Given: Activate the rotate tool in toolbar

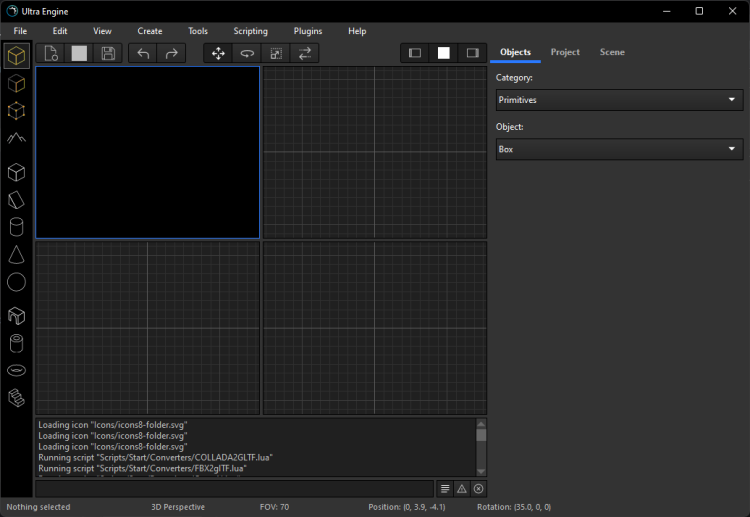Looking at the screenshot, I should pyautogui.click(x=247, y=53).
